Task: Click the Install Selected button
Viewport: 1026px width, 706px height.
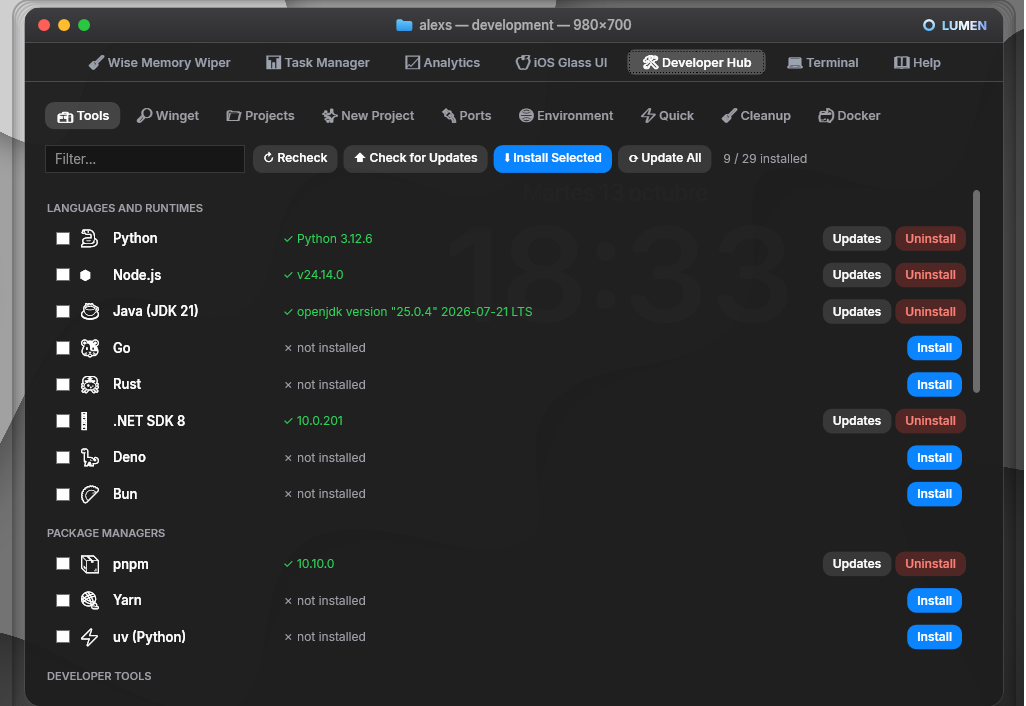Action: tap(552, 158)
